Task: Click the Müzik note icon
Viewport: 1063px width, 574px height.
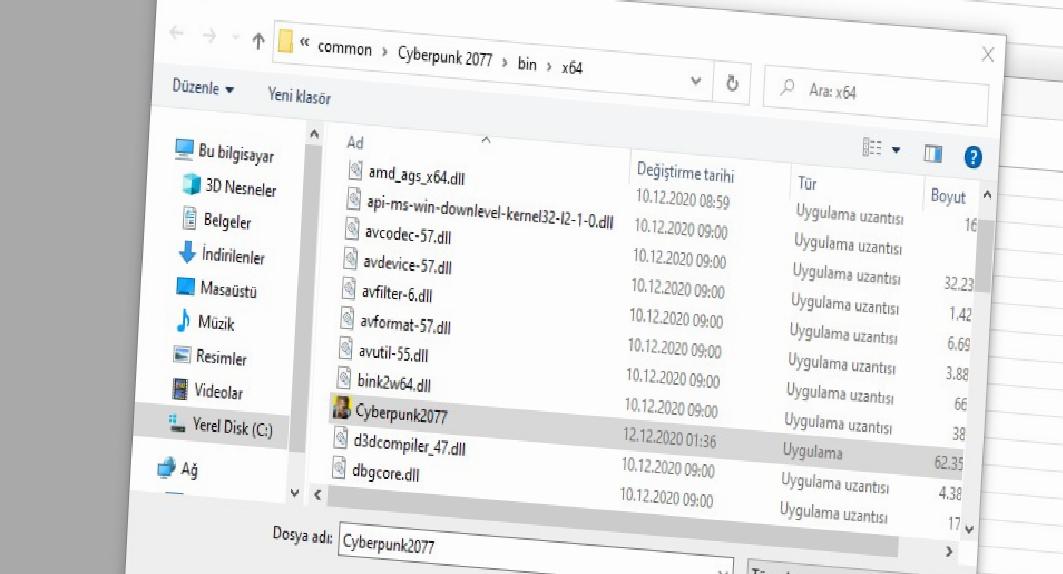Action: pos(183,321)
